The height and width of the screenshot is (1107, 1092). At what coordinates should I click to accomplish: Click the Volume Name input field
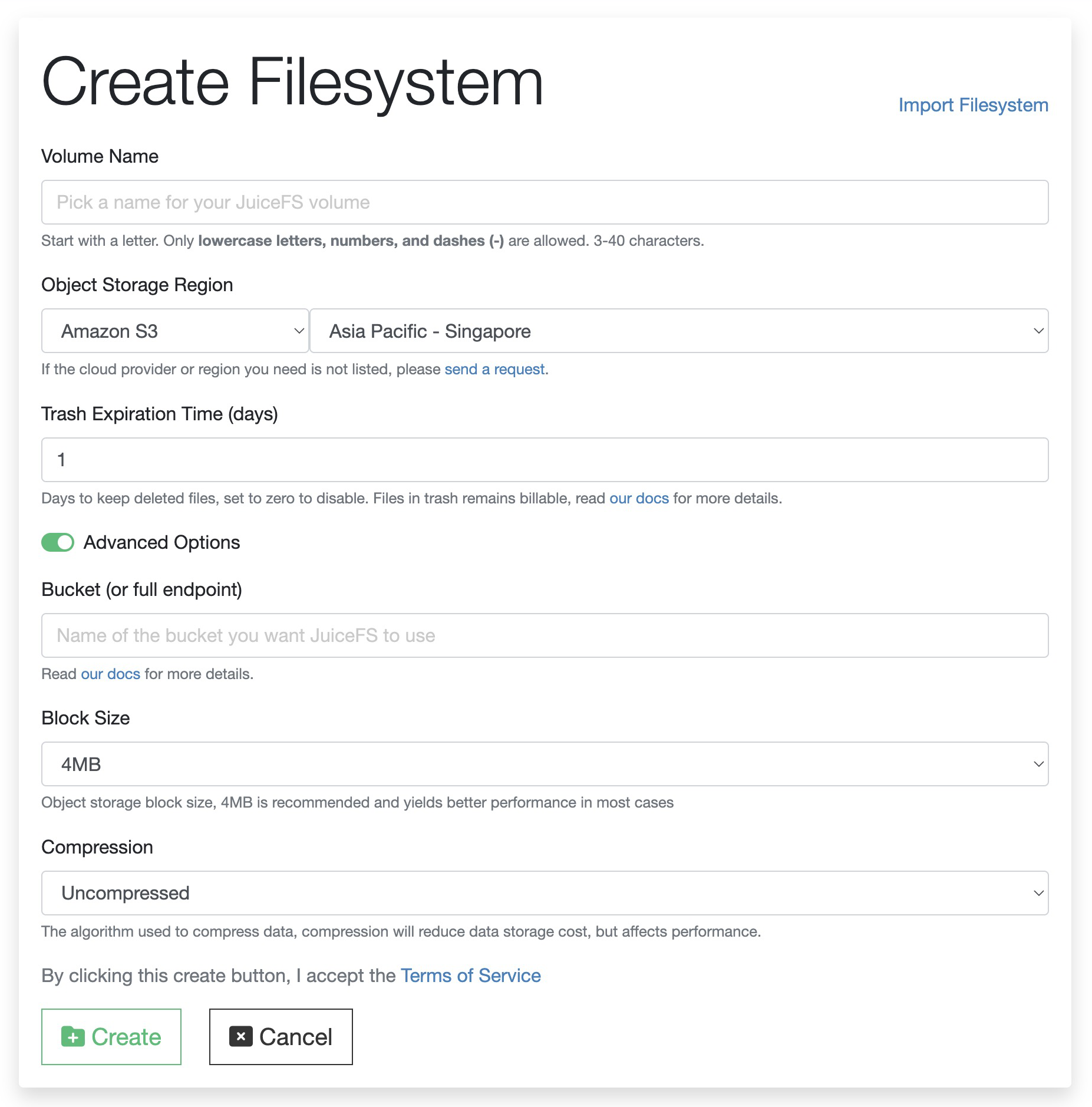(x=545, y=202)
